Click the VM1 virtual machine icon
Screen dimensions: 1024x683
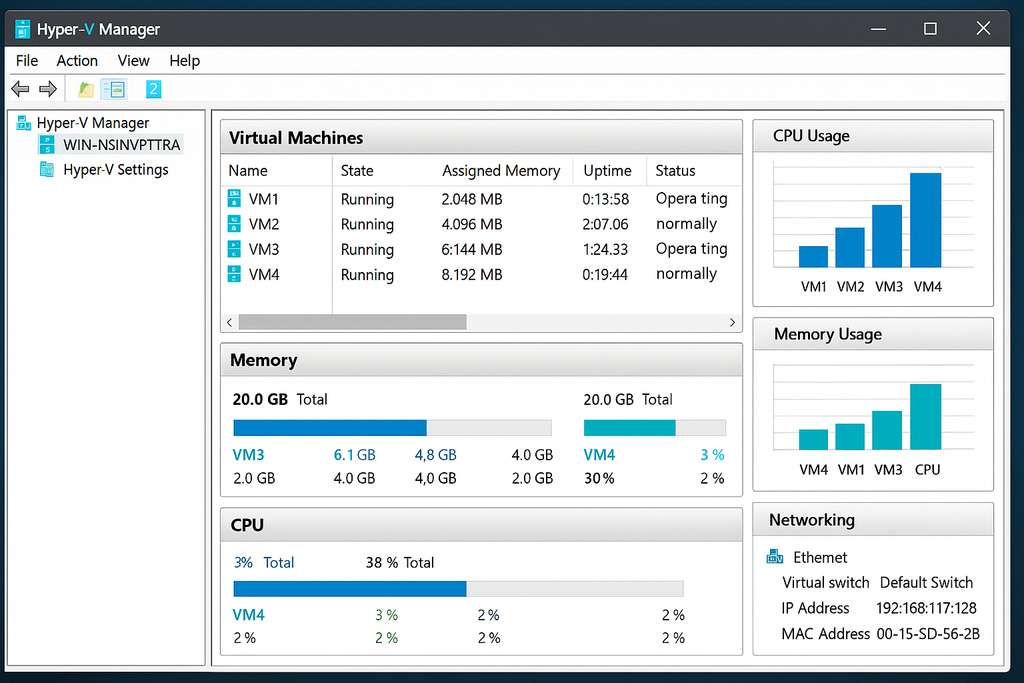[235, 199]
